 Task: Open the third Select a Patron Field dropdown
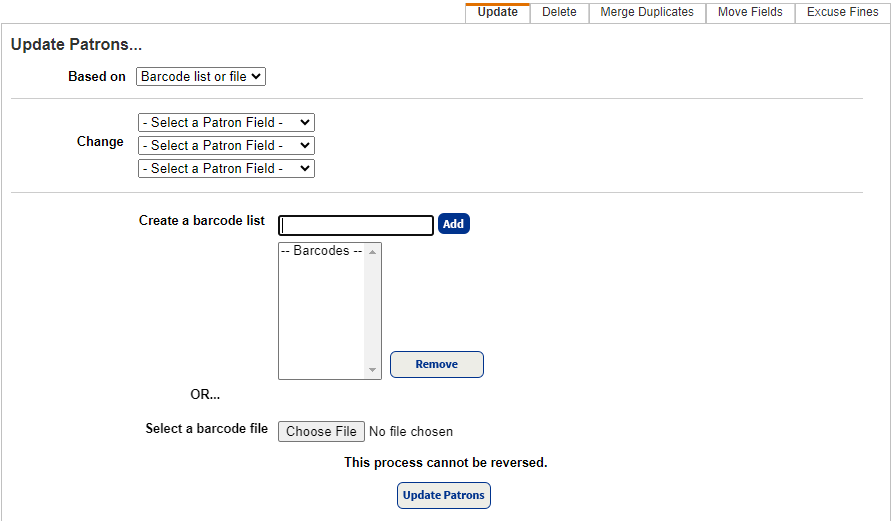(x=226, y=169)
